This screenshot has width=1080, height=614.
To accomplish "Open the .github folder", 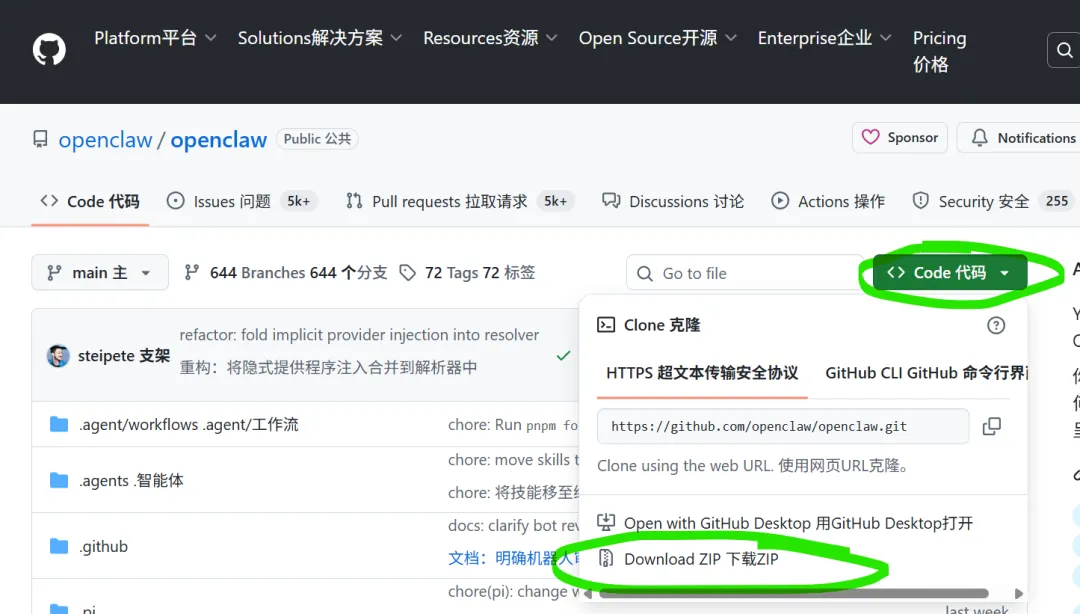I will 103,546.
